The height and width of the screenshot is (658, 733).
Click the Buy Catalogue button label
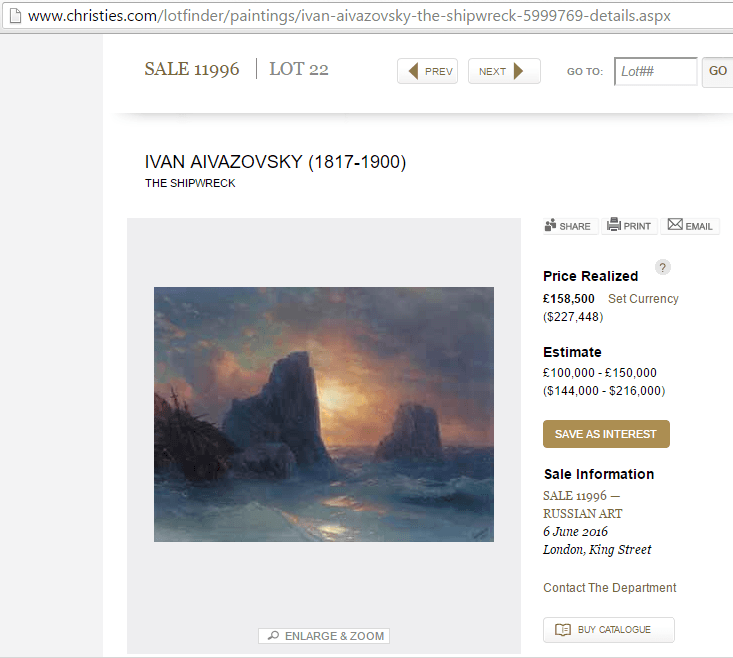point(614,630)
